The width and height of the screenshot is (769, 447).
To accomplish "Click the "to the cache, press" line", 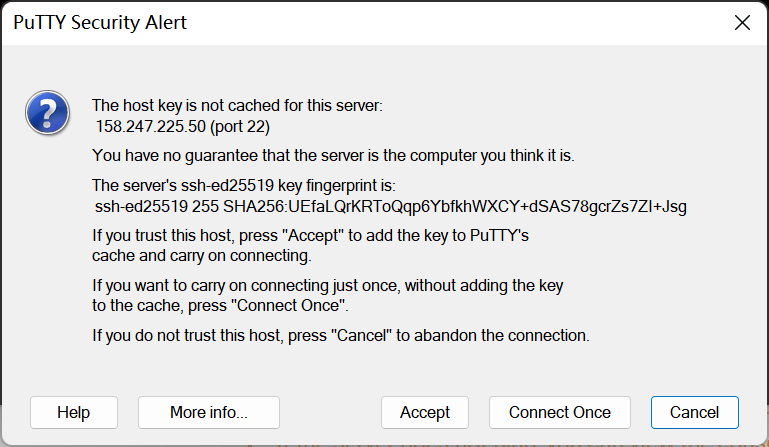I will (220, 305).
